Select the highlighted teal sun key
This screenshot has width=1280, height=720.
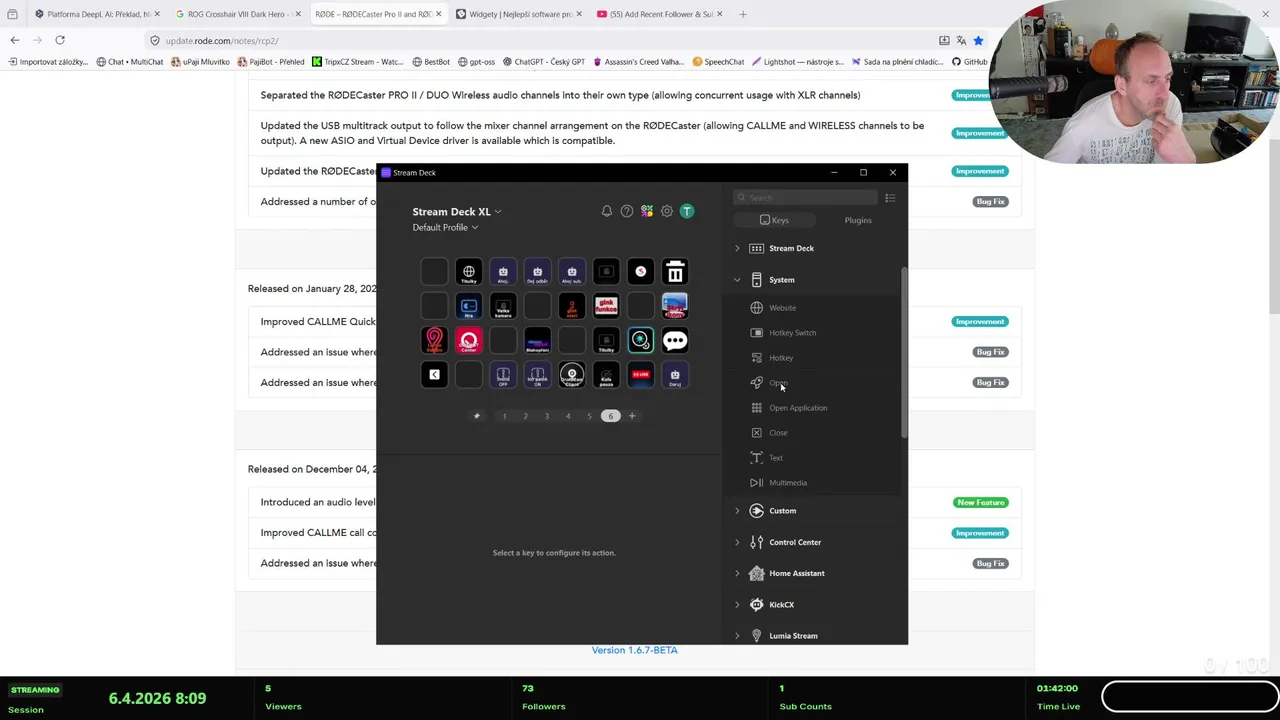641,341
